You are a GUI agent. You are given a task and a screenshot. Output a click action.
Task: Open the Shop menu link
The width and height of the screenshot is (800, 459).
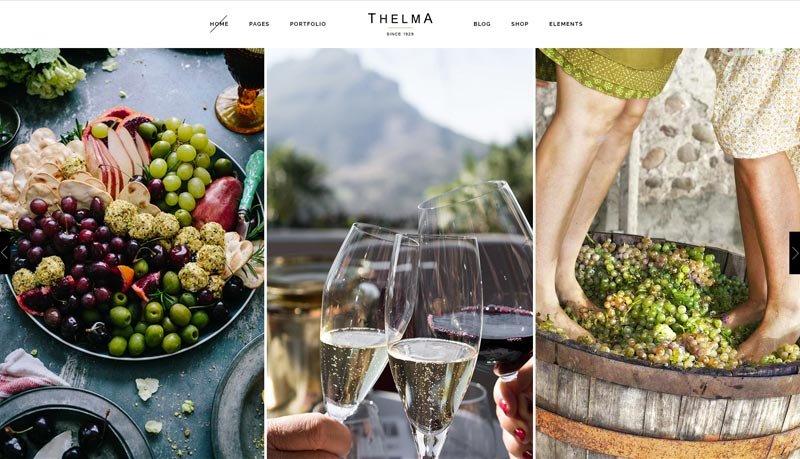point(520,24)
